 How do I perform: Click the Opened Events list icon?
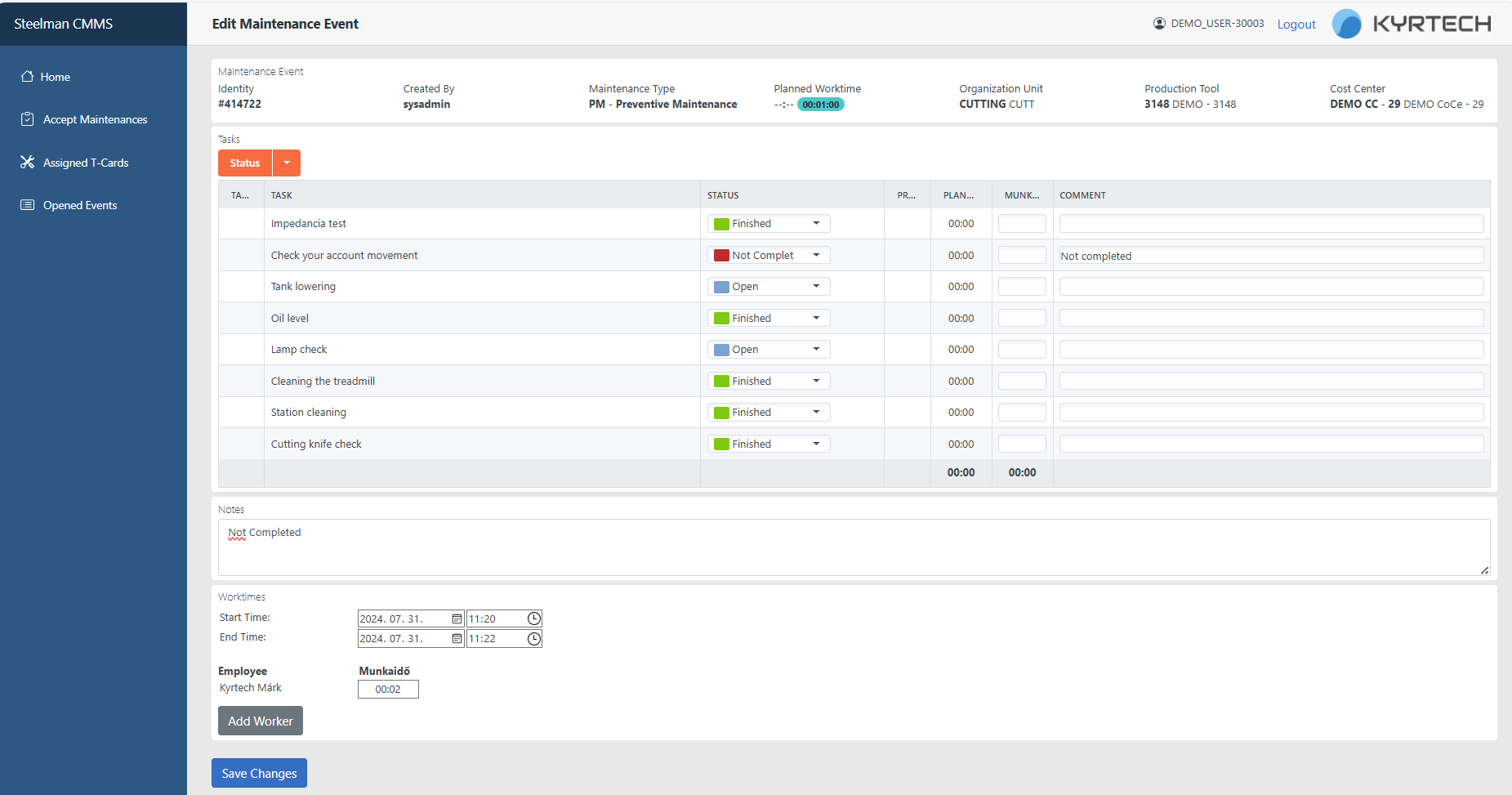click(27, 205)
